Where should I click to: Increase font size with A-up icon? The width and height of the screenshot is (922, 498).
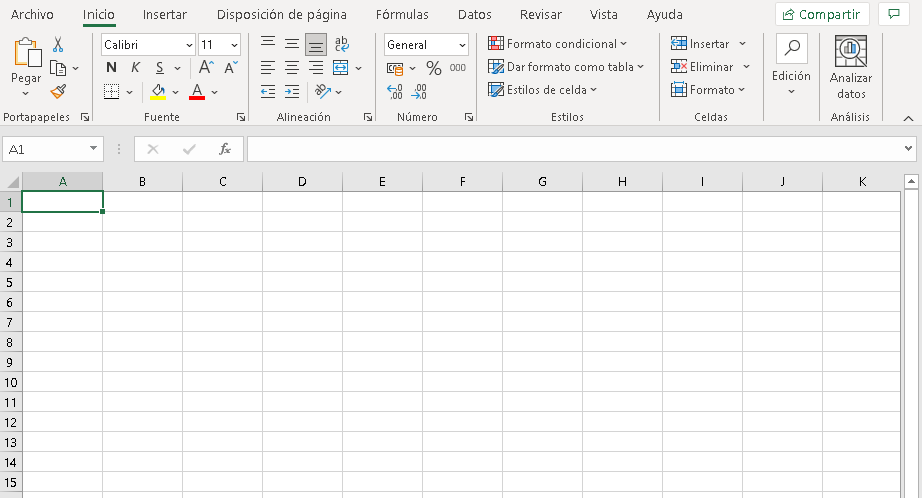tap(206, 68)
